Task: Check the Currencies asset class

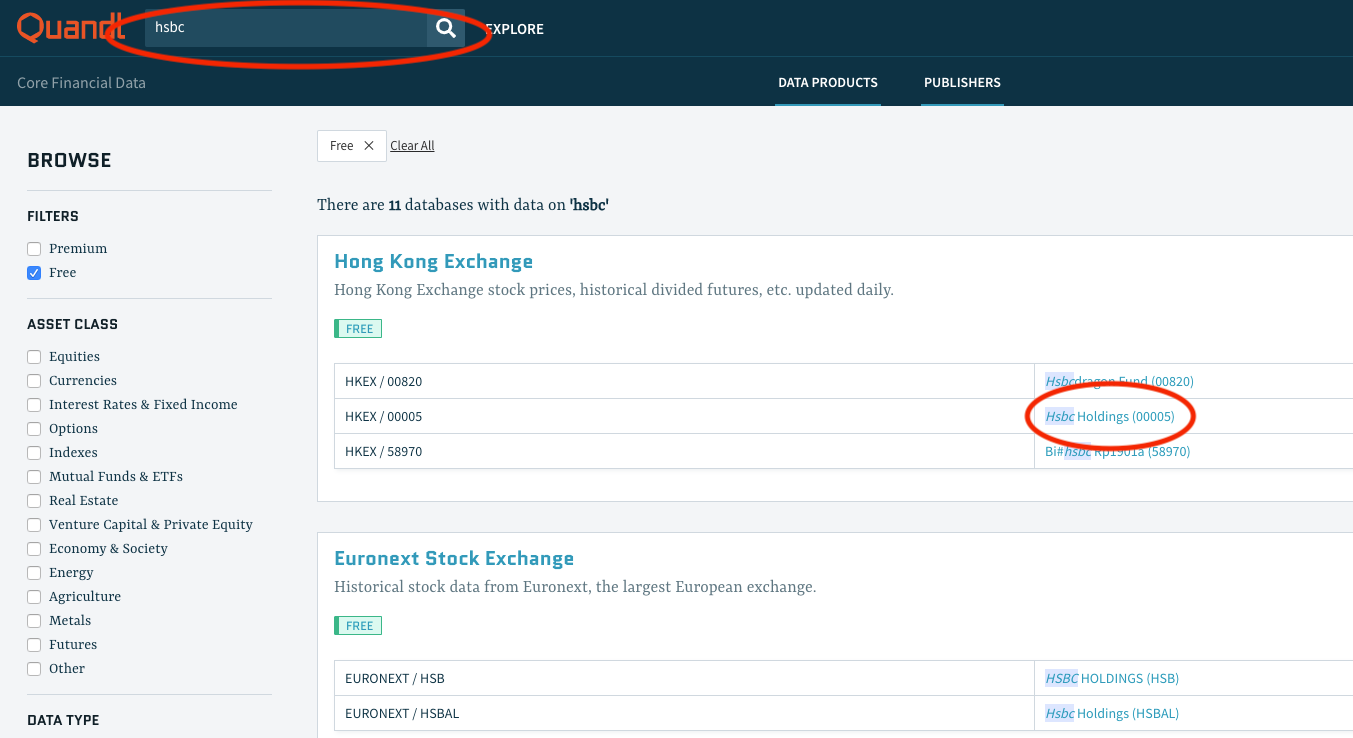Action: point(33,380)
